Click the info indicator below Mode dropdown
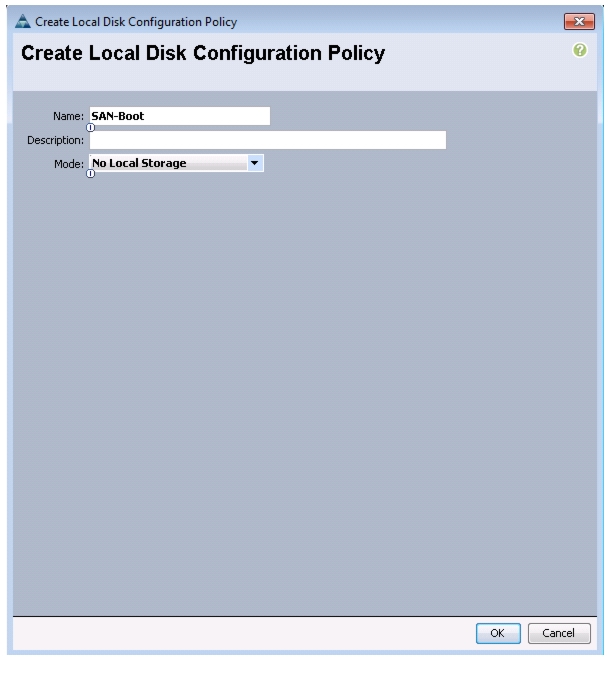The width and height of the screenshot is (616, 688). (x=90, y=174)
